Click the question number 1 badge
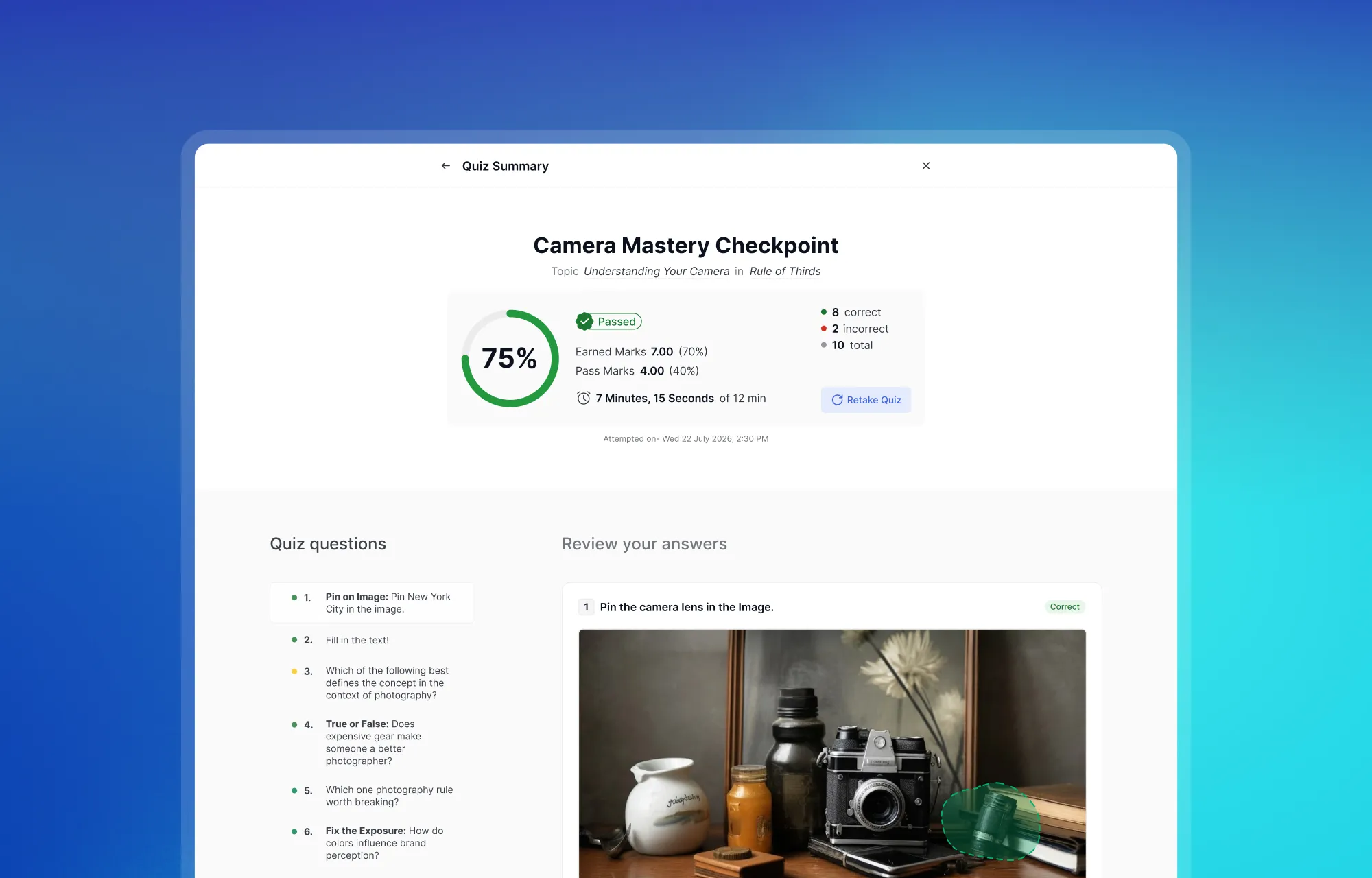The image size is (1372, 878). click(586, 607)
